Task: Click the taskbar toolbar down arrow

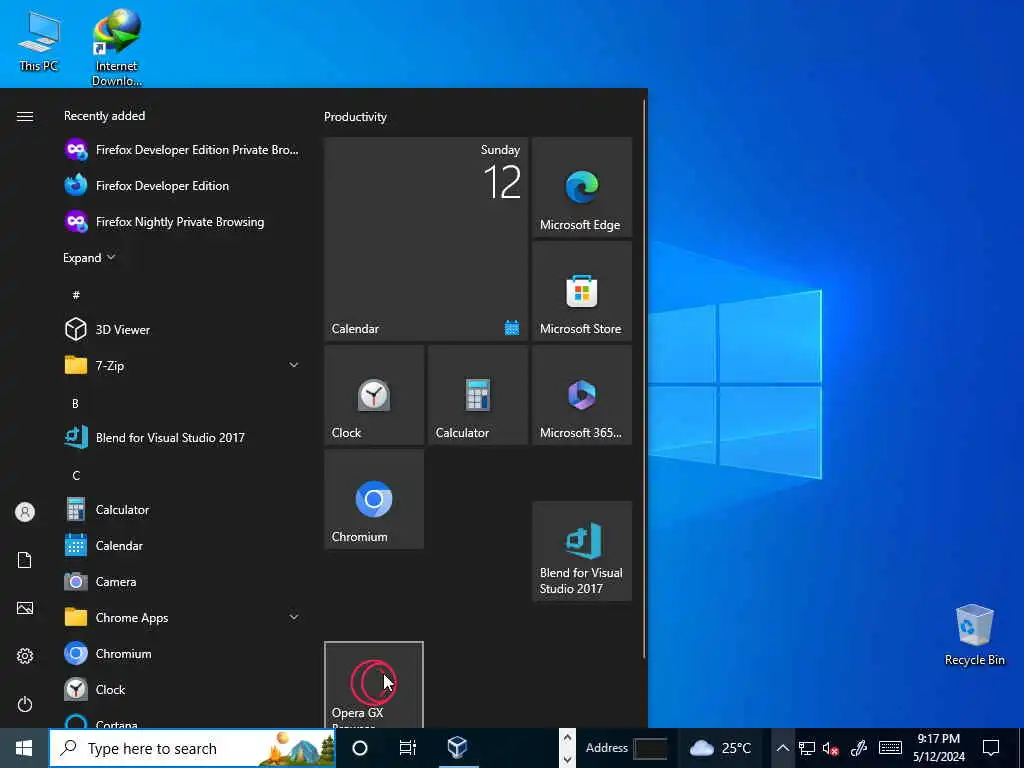Action: [567, 759]
